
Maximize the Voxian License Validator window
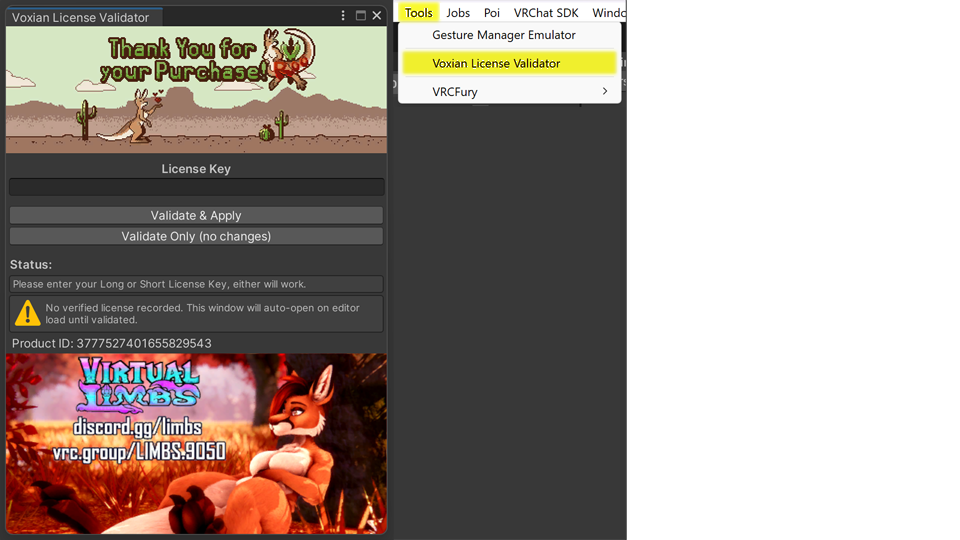(361, 16)
